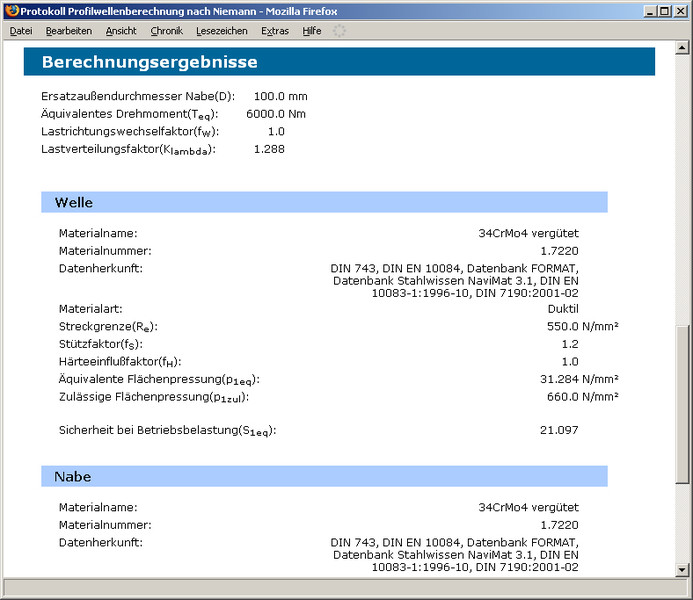Expand the Ansicht menu
693x600 pixels.
tap(121, 31)
